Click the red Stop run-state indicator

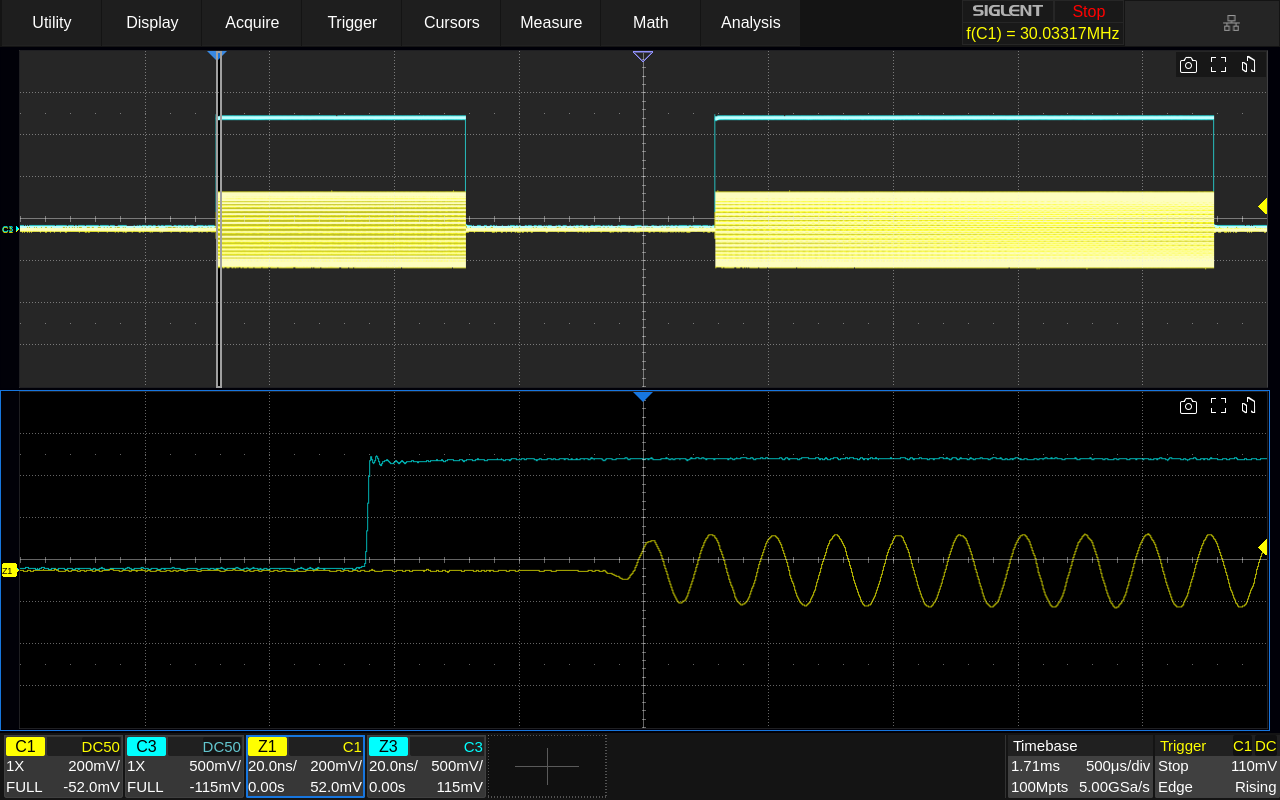(1088, 11)
